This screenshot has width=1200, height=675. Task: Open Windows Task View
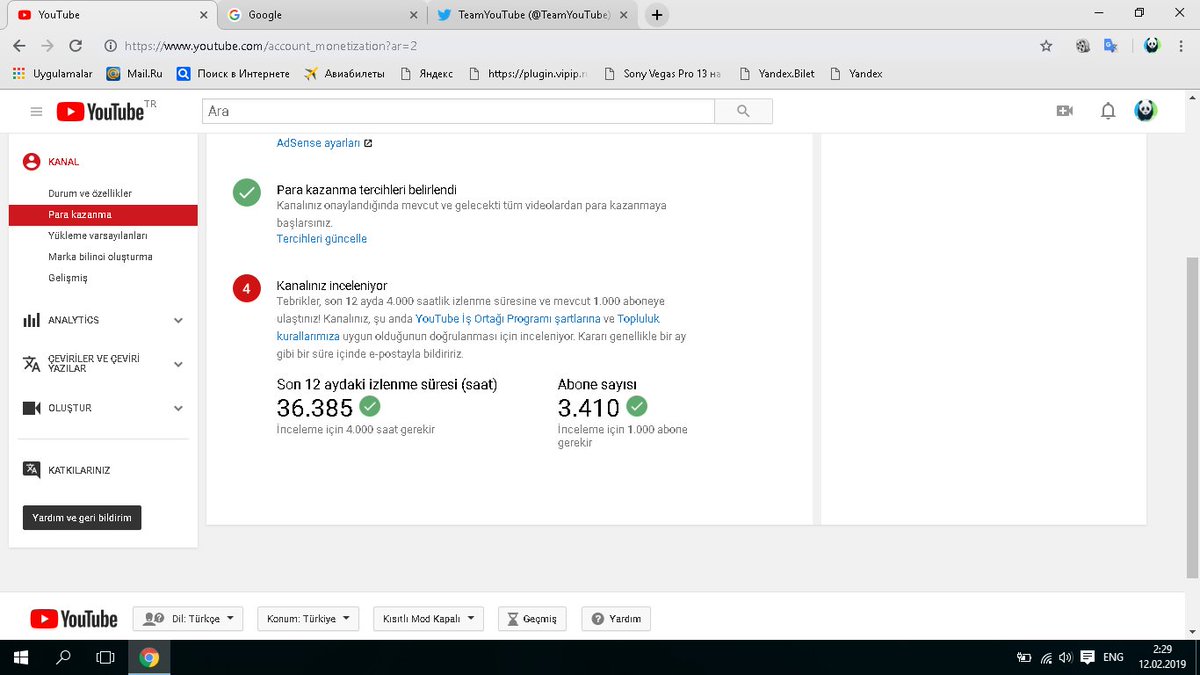[105, 657]
